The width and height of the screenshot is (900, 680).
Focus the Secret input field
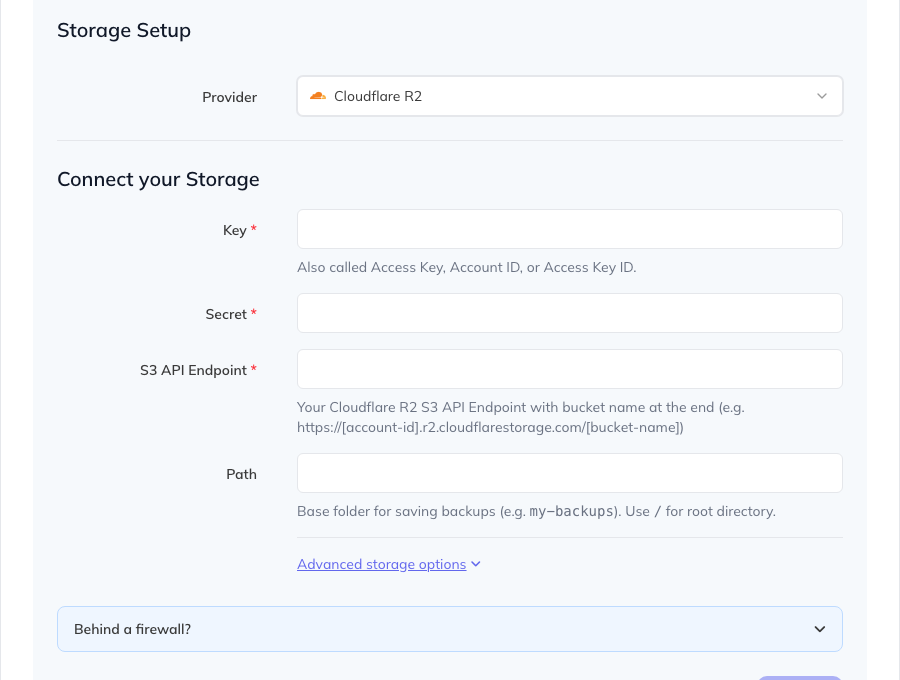pyautogui.click(x=569, y=313)
